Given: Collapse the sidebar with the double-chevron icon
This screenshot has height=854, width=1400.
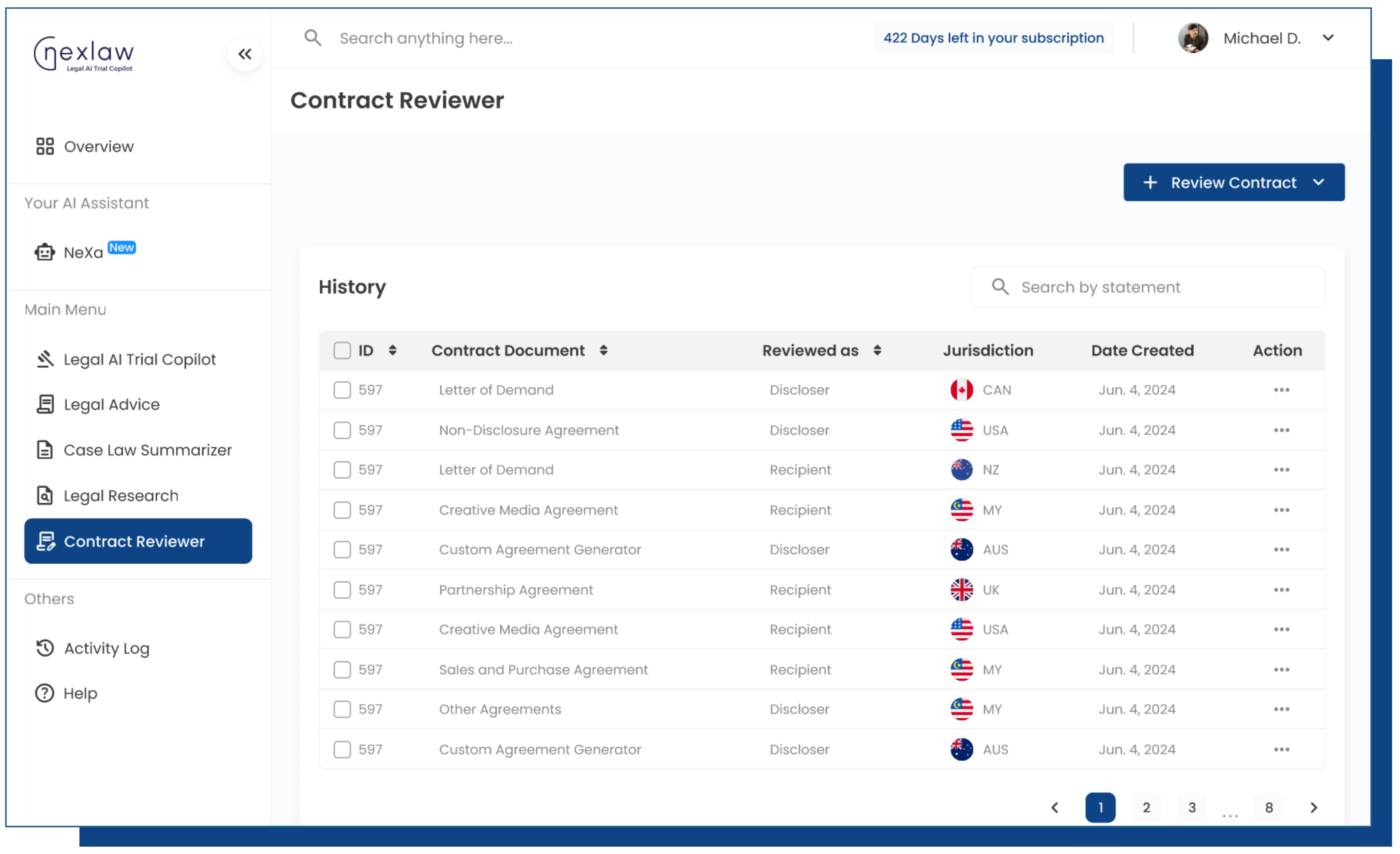Looking at the screenshot, I should (x=245, y=54).
